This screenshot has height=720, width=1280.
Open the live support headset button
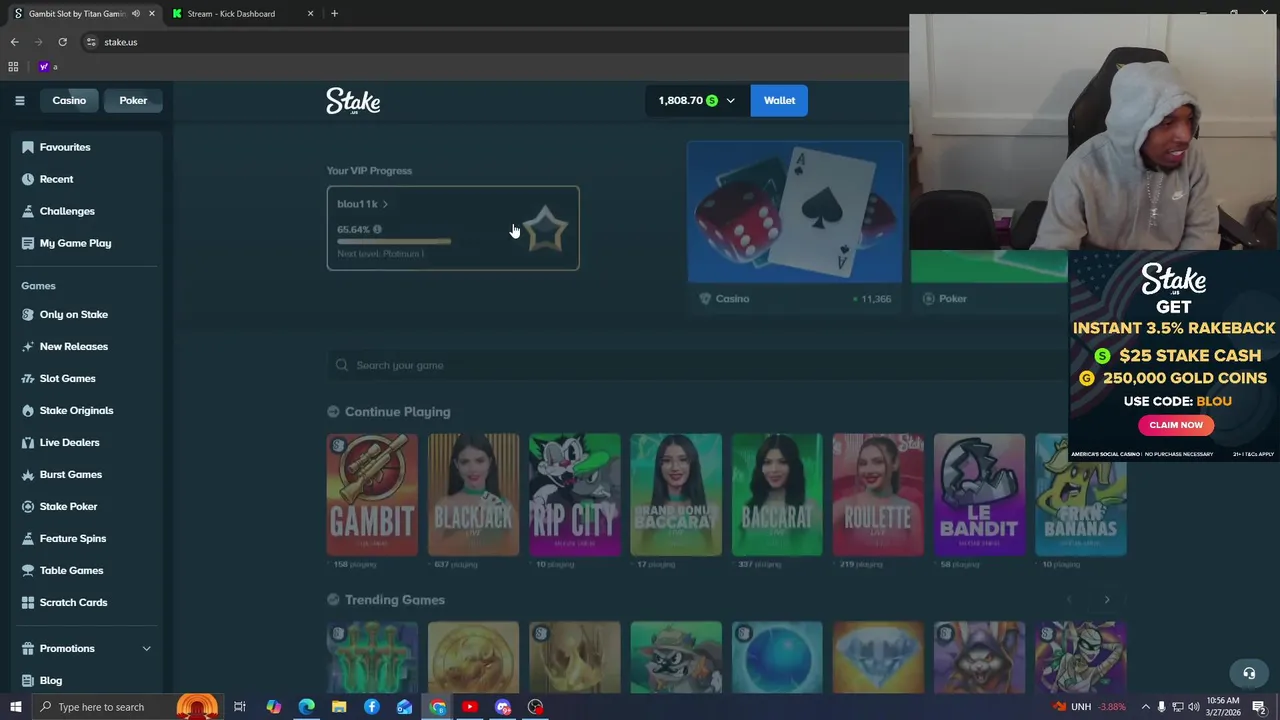1249,673
